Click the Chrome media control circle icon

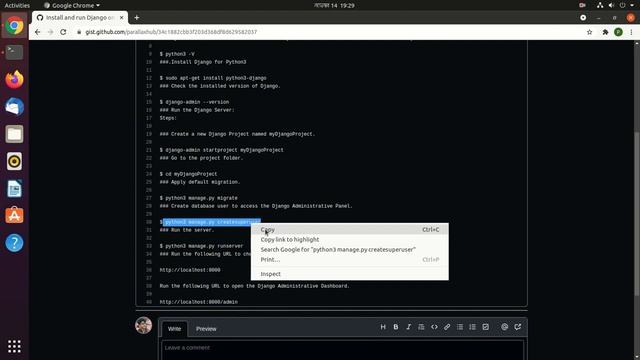[x=583, y=18]
